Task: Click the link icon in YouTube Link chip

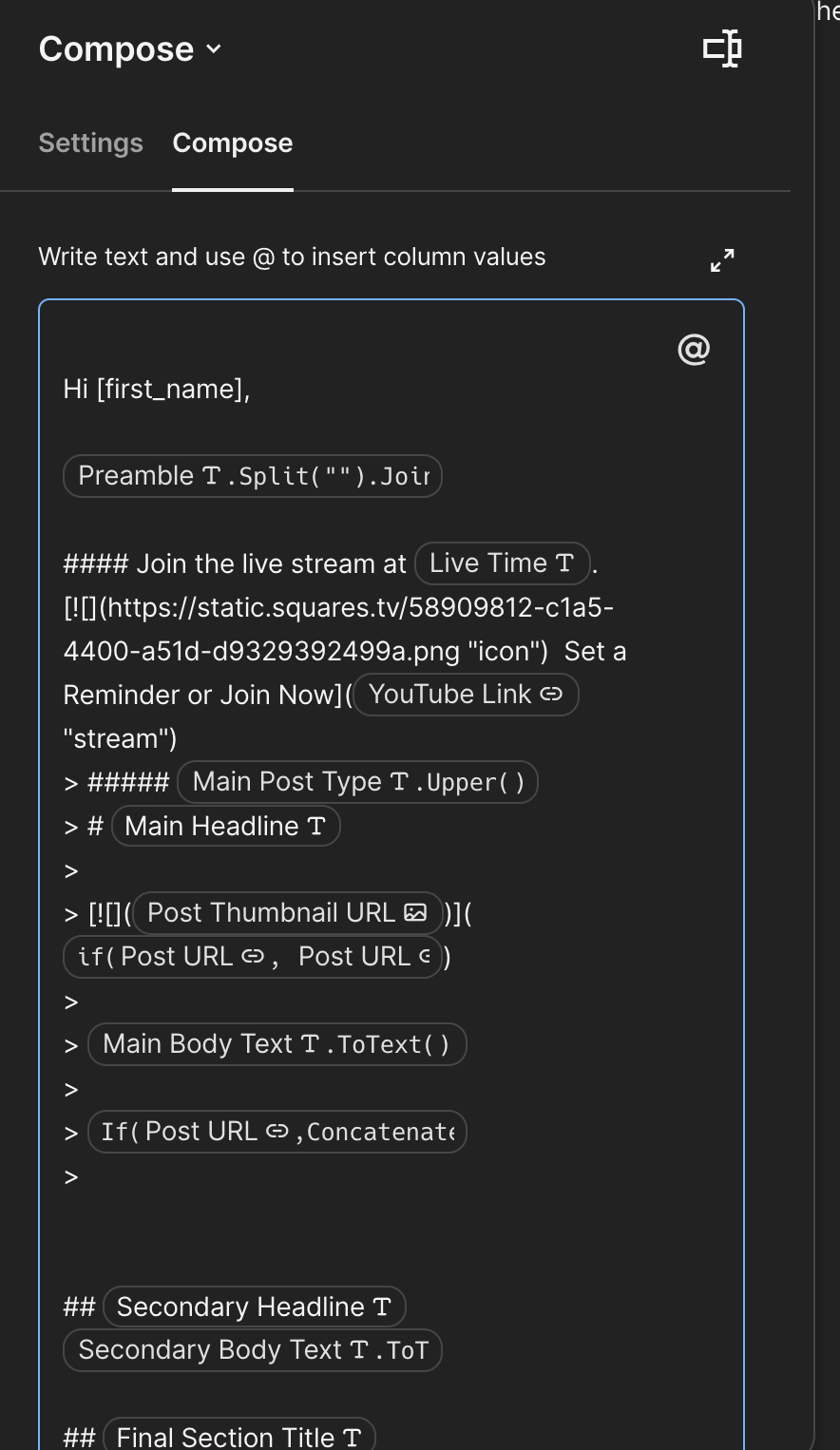Action: click(x=551, y=695)
